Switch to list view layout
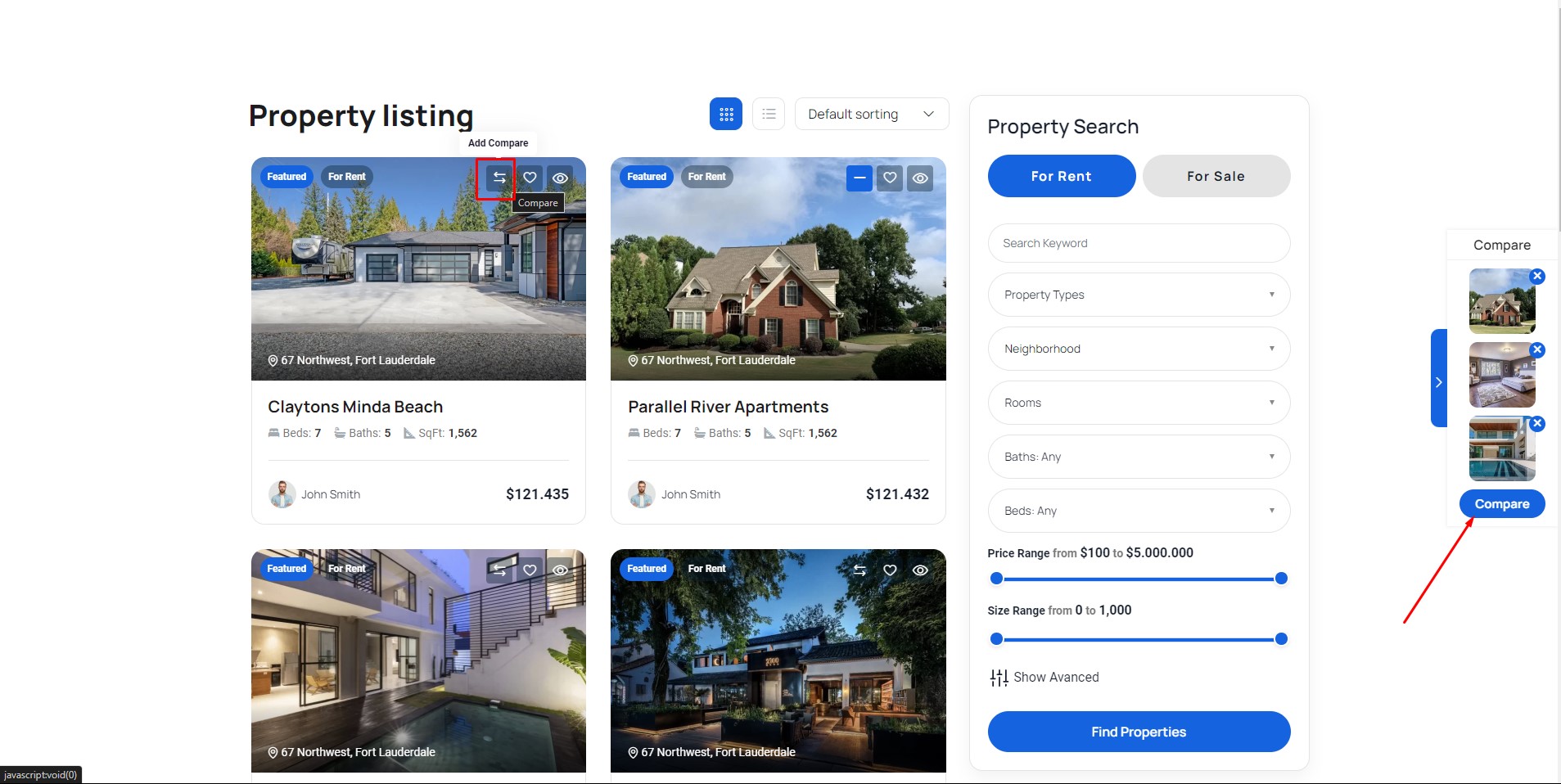Screen dimensions: 1561x784 click(x=769, y=114)
